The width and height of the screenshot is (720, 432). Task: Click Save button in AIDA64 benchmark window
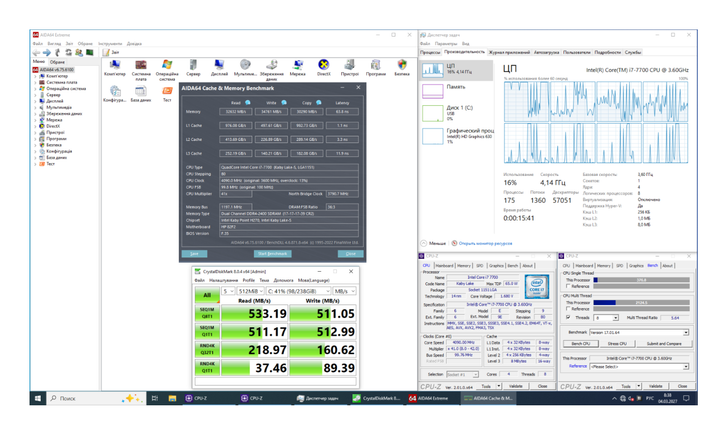pos(194,253)
